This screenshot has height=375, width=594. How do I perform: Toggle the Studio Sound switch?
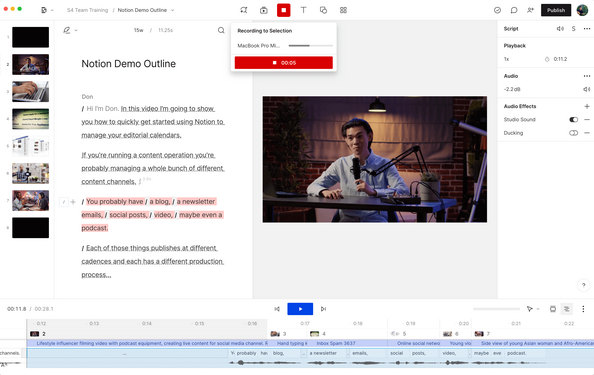point(574,120)
